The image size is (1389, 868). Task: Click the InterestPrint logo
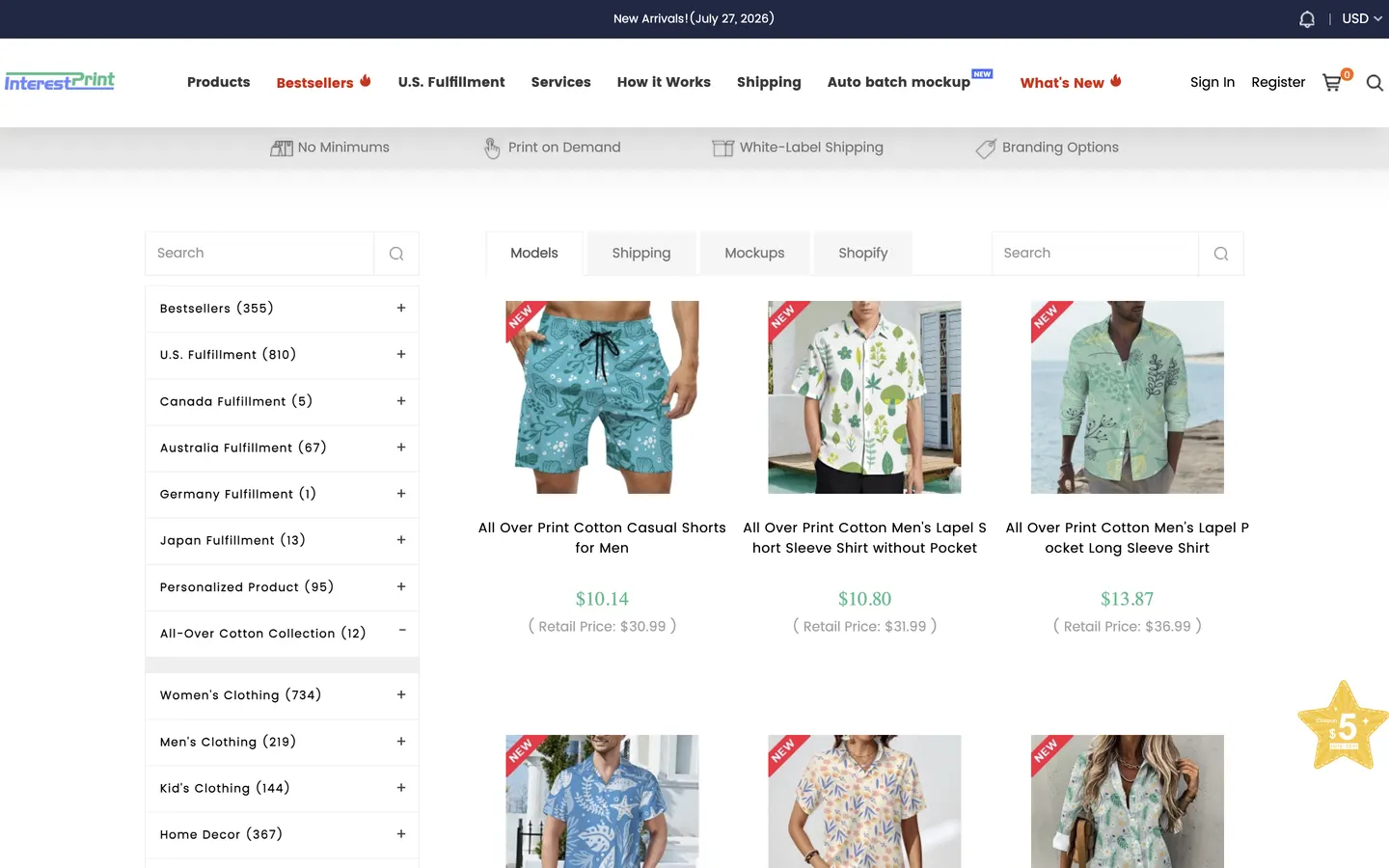click(x=60, y=81)
